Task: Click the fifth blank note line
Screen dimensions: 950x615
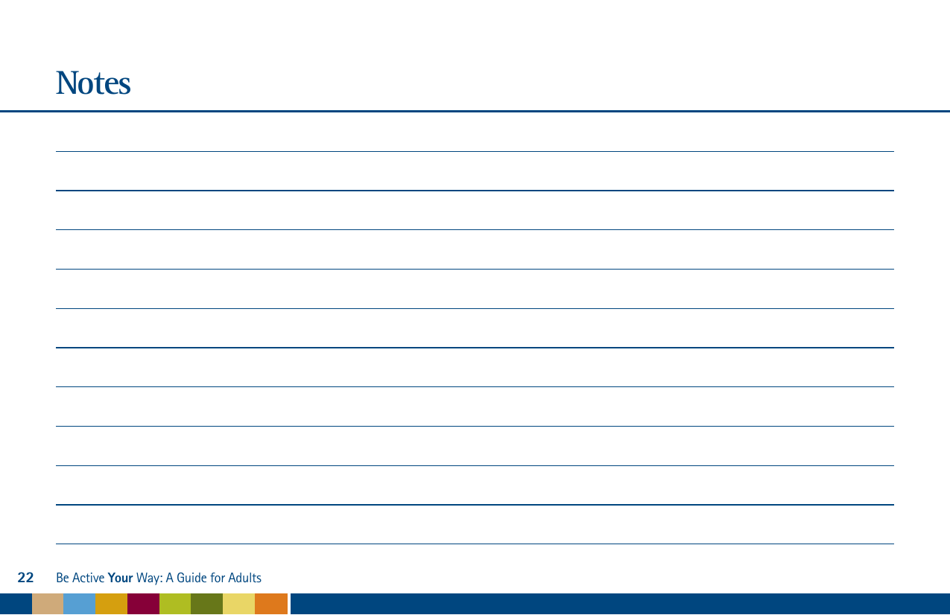Action: coord(475,308)
